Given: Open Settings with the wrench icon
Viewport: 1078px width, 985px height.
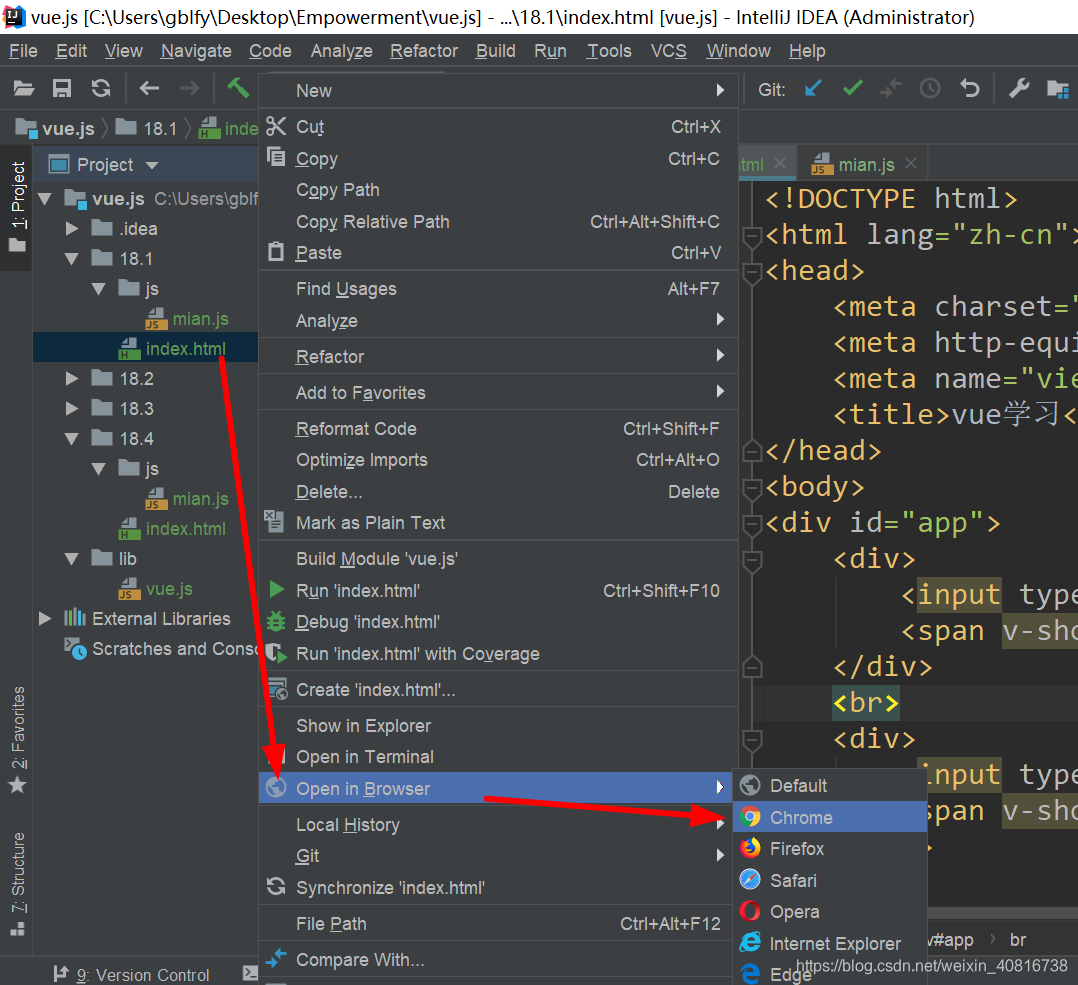Looking at the screenshot, I should coord(1019,88).
